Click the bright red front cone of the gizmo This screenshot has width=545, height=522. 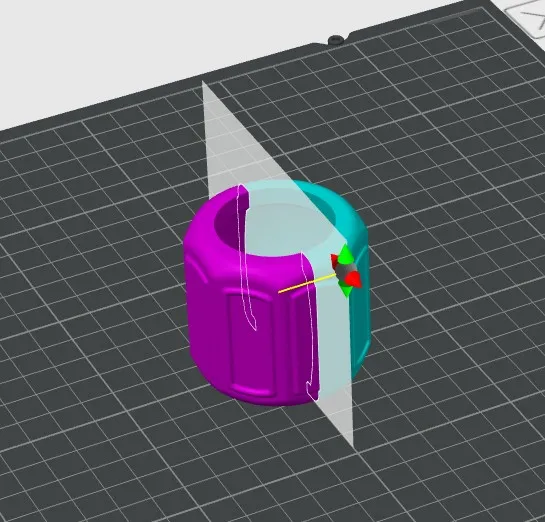point(353,279)
